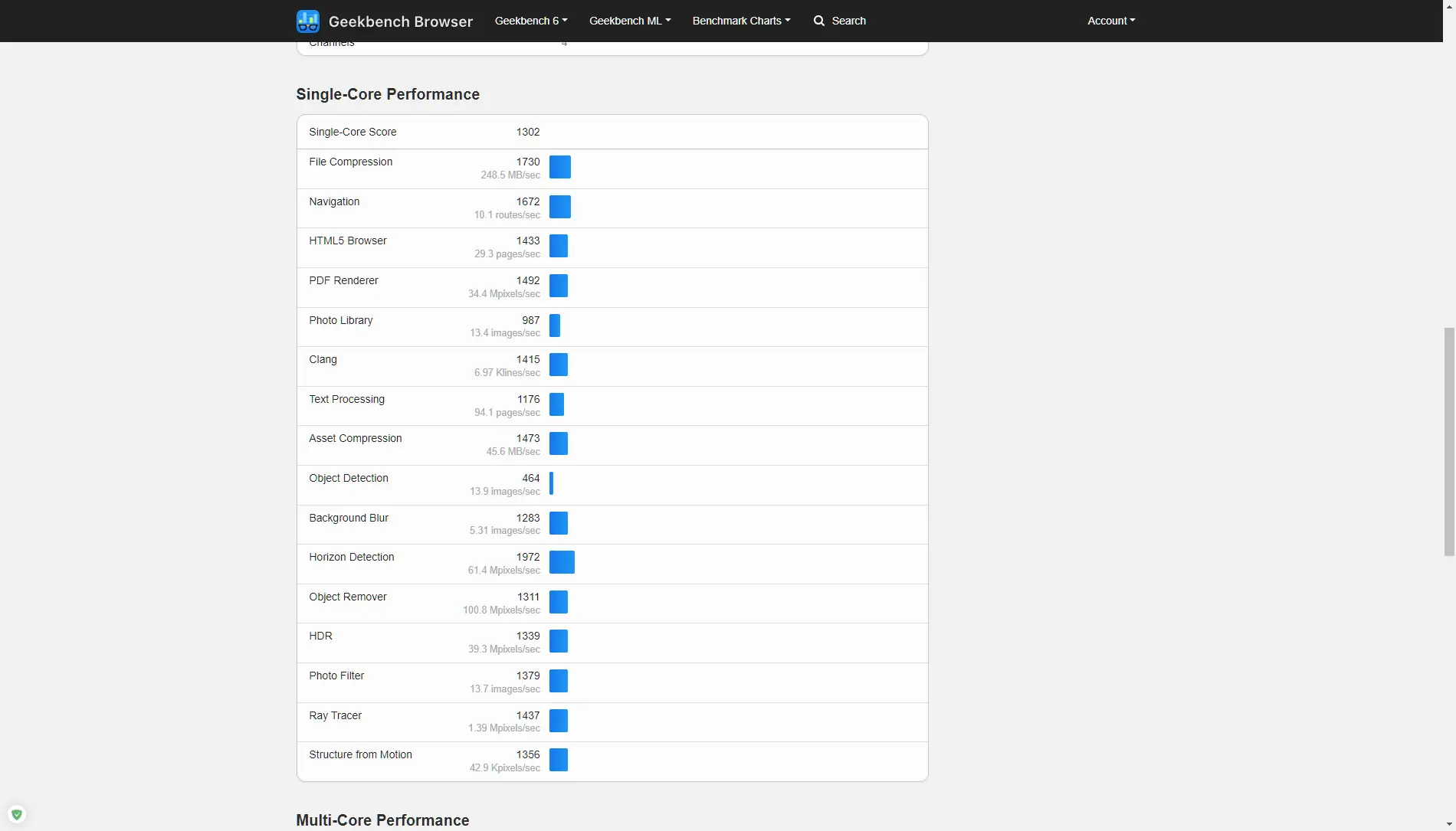Click the Horizon Detection score 1972

[528, 557]
